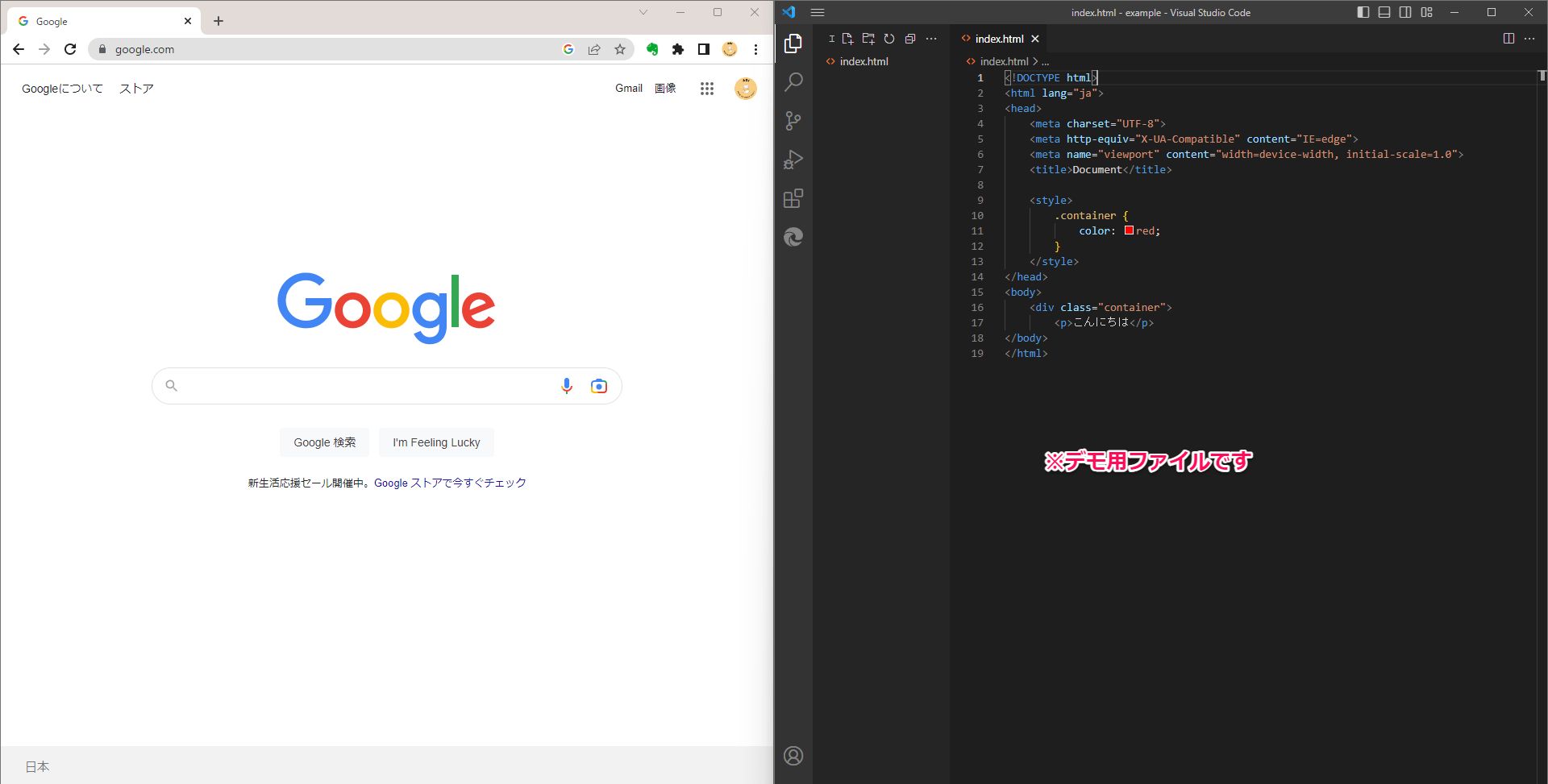1548x784 pixels.
Task: Open a new Chrome tab
Action: (x=218, y=21)
